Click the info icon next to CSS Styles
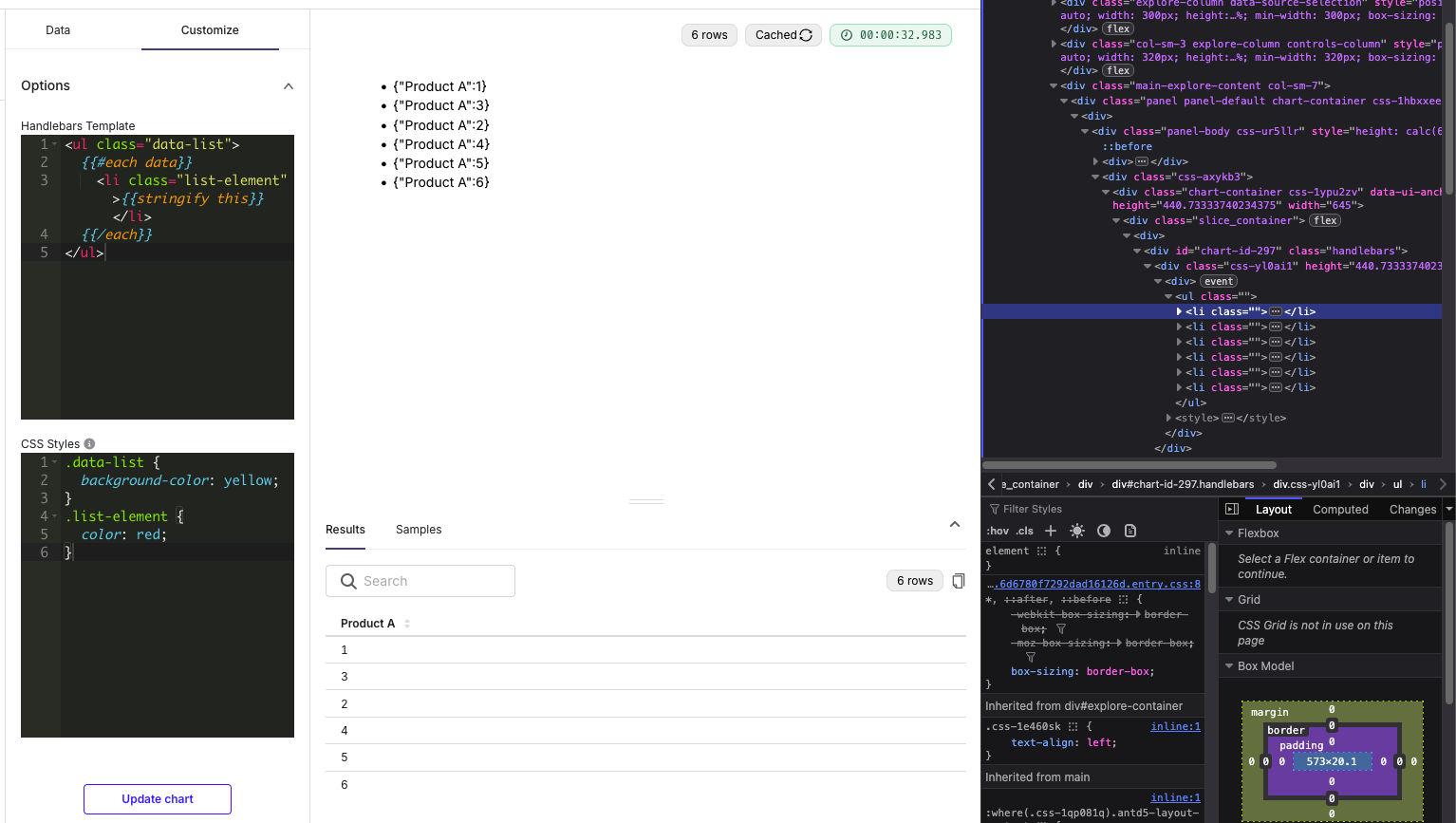 (89, 443)
